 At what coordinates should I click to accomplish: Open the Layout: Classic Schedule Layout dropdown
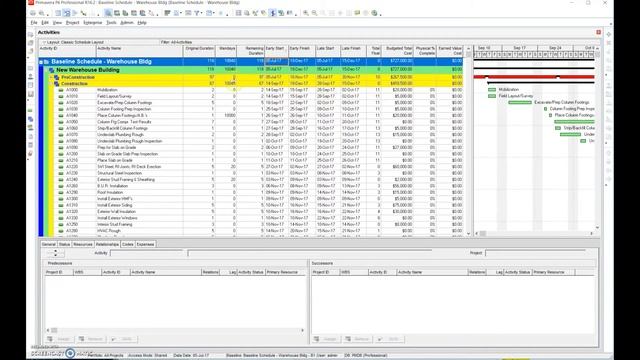click(73, 42)
